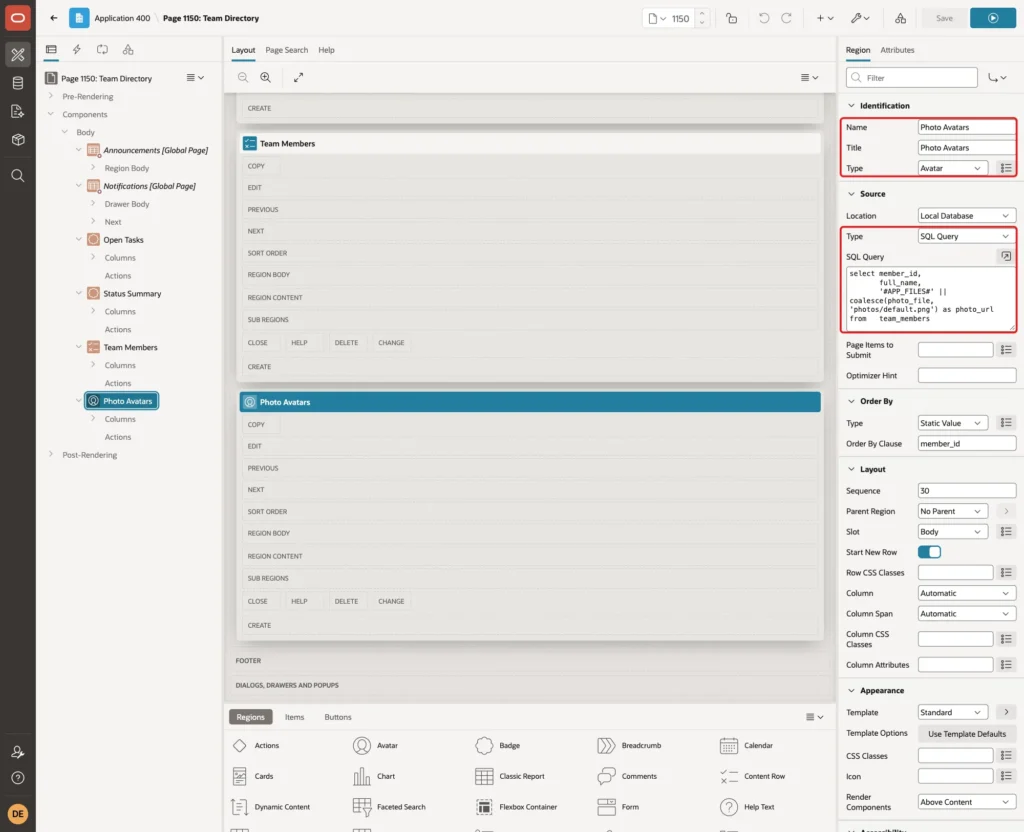Open the Layout tab
The height and width of the screenshot is (832, 1024).
(x=243, y=50)
